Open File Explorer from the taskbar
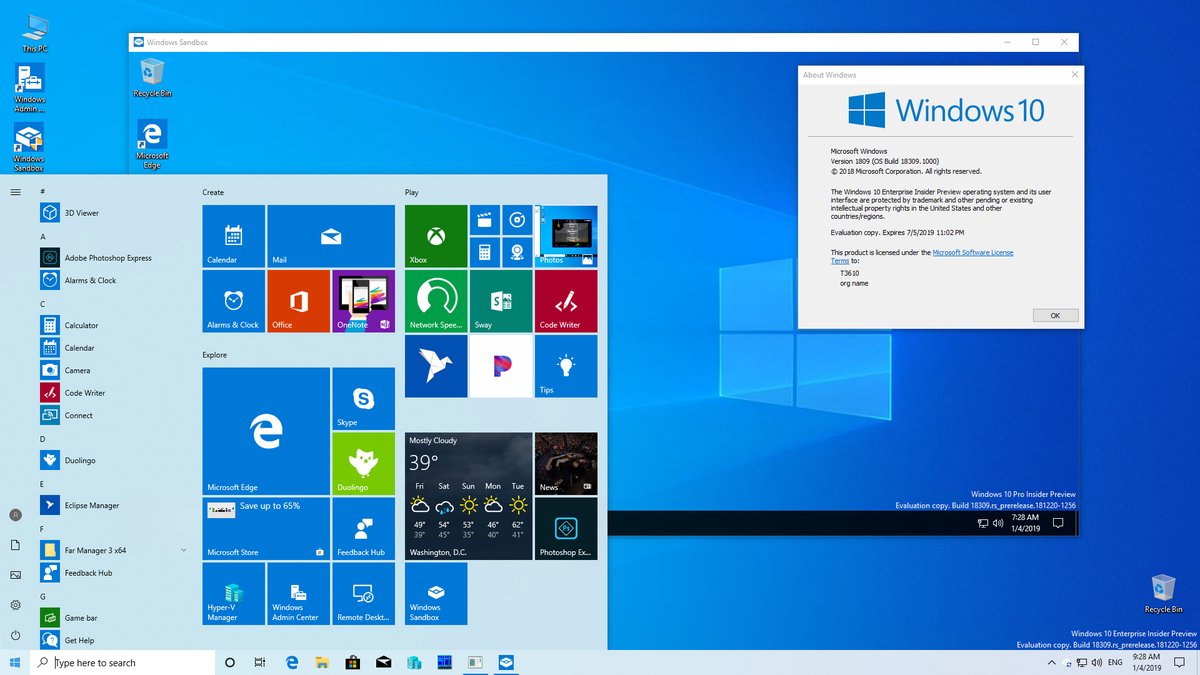Viewport: 1200px width, 675px height. [x=322, y=663]
